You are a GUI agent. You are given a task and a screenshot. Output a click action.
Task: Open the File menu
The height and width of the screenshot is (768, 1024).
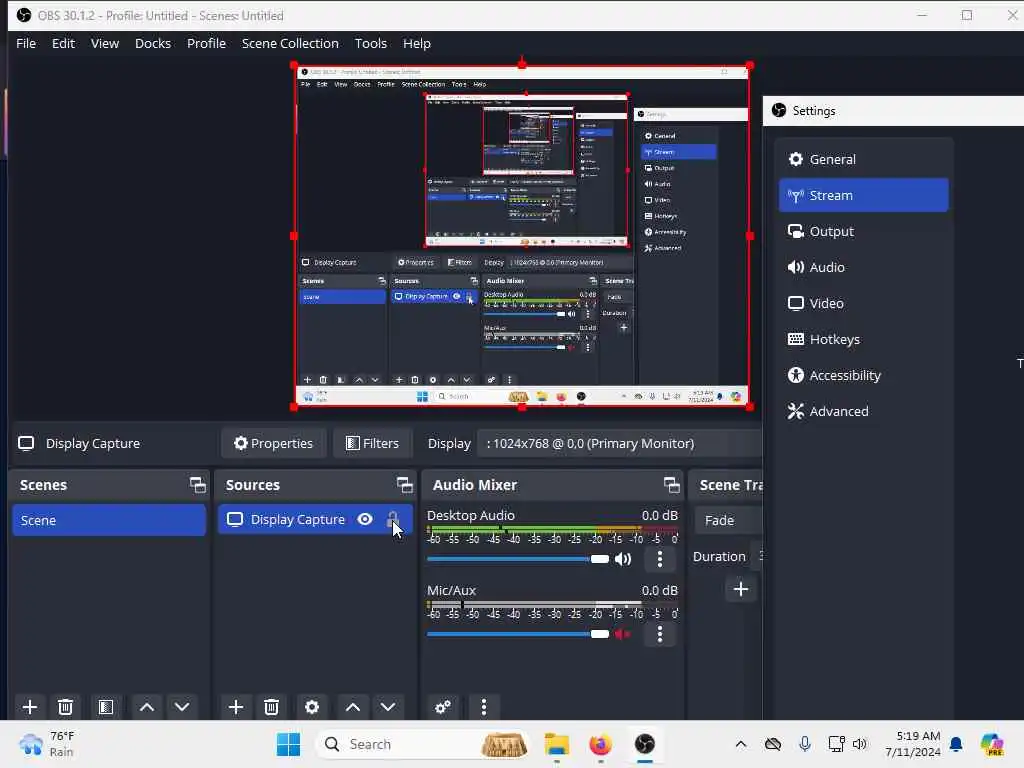26,43
